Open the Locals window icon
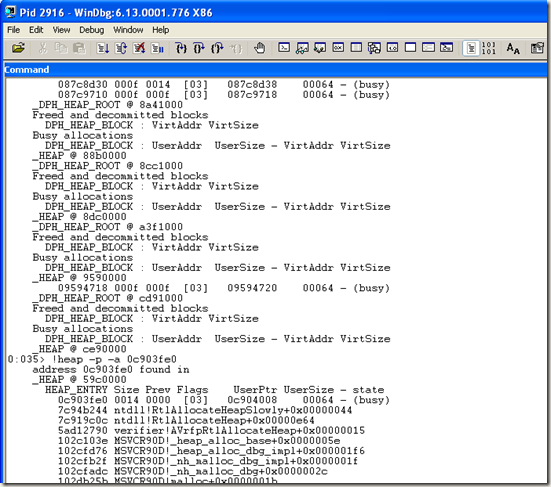 click(x=320, y=47)
